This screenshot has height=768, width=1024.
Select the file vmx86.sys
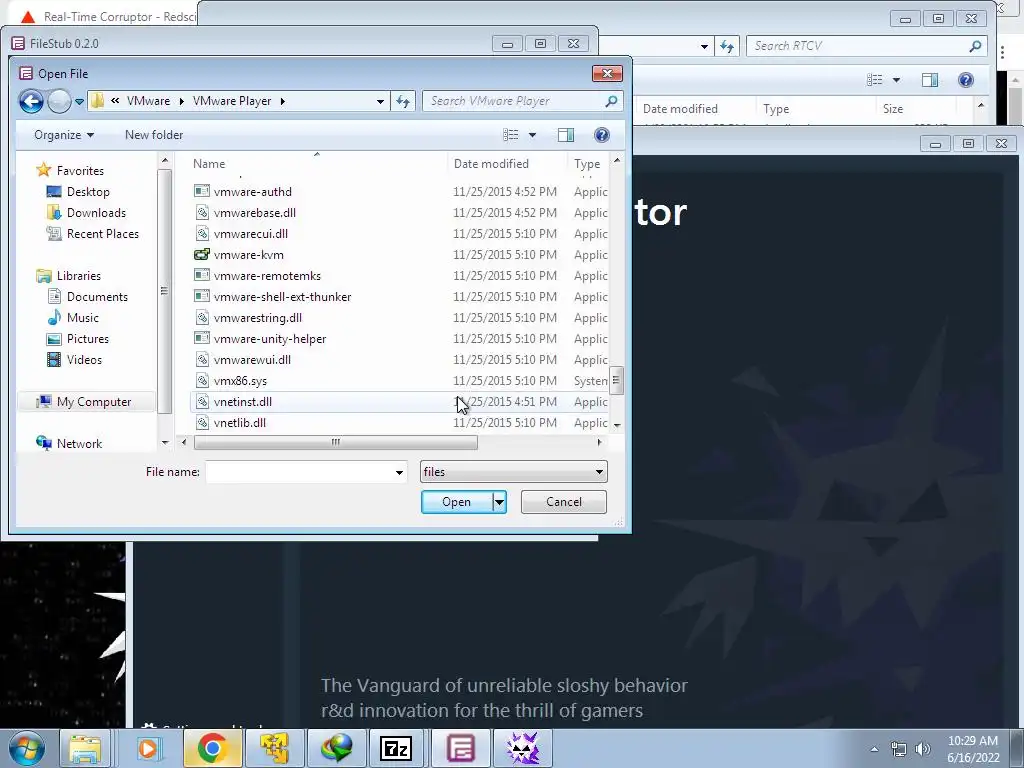click(240, 381)
